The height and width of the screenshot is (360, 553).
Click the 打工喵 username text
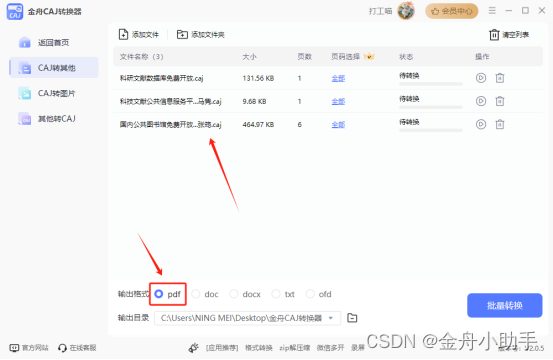(381, 11)
